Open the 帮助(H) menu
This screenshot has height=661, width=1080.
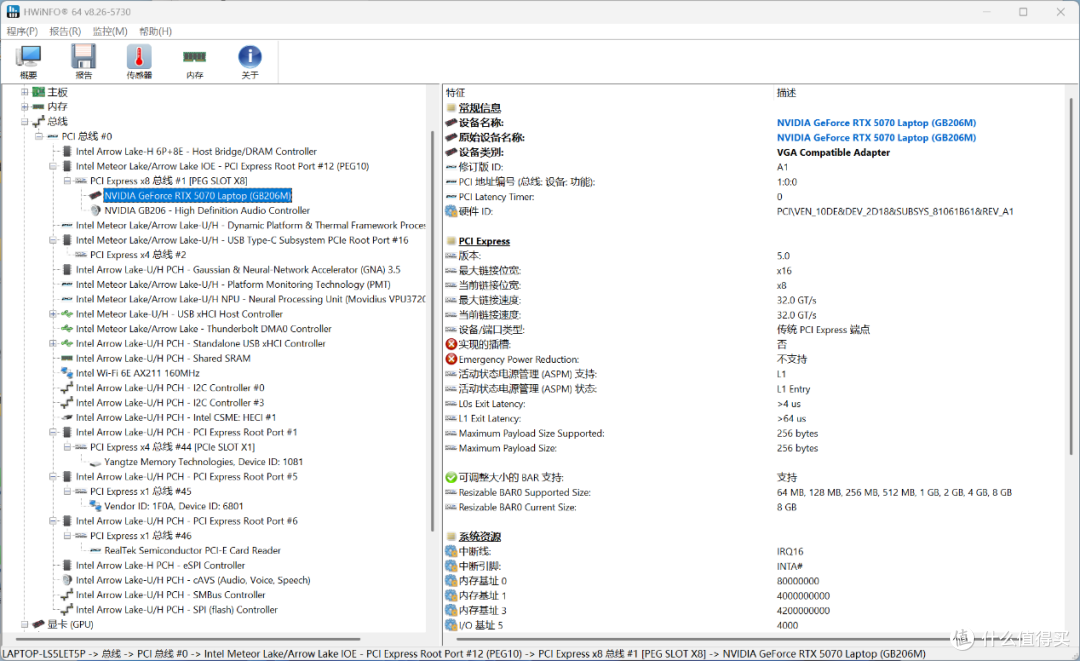coord(156,32)
